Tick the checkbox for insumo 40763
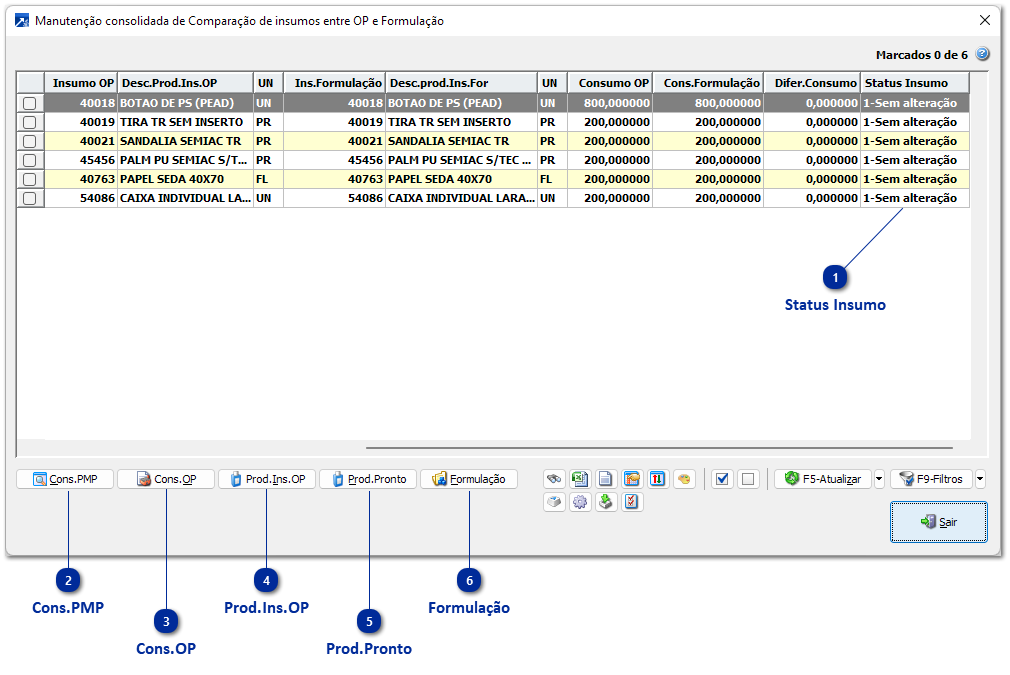 pyautogui.click(x=30, y=179)
